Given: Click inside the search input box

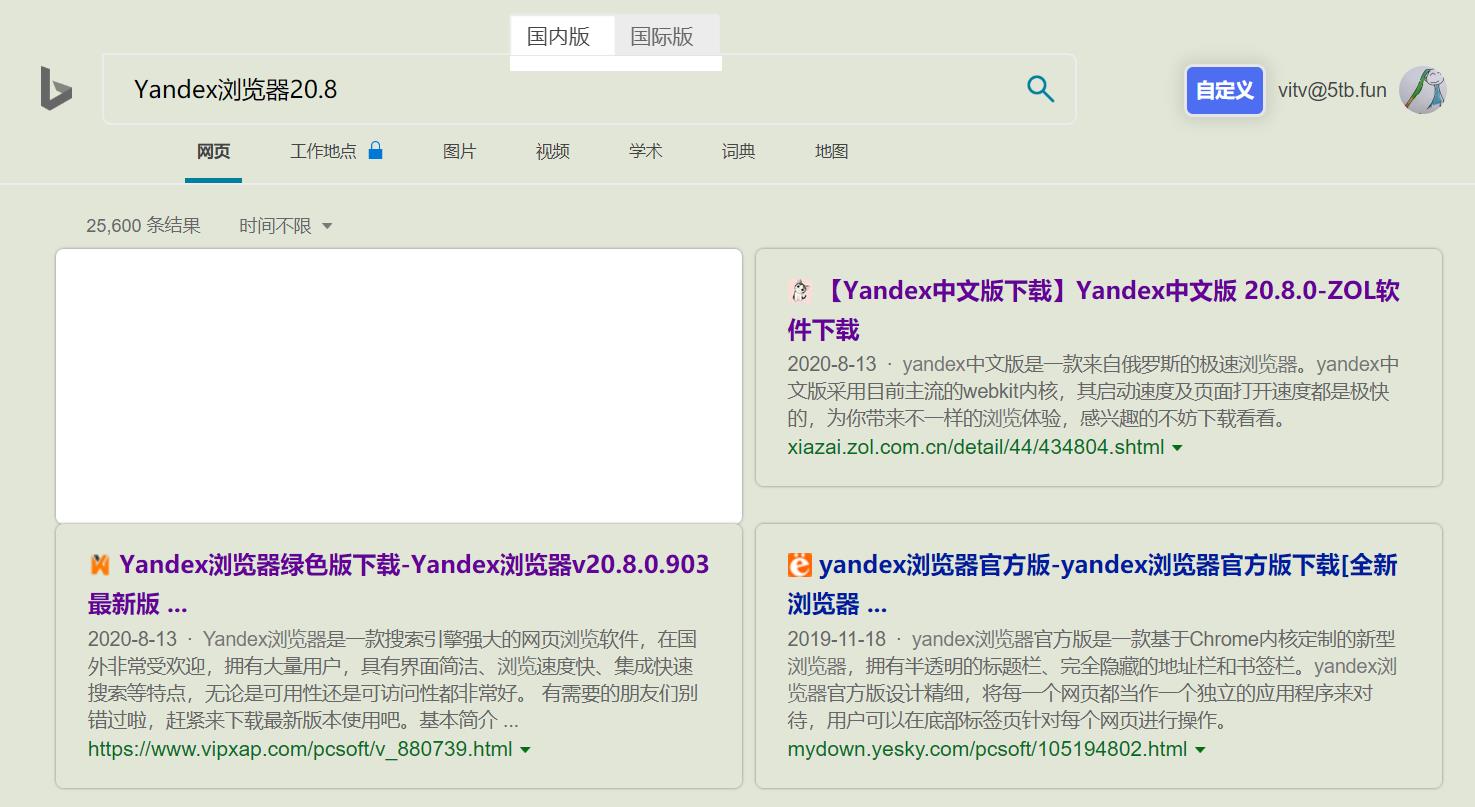Looking at the screenshot, I should click(450, 89).
